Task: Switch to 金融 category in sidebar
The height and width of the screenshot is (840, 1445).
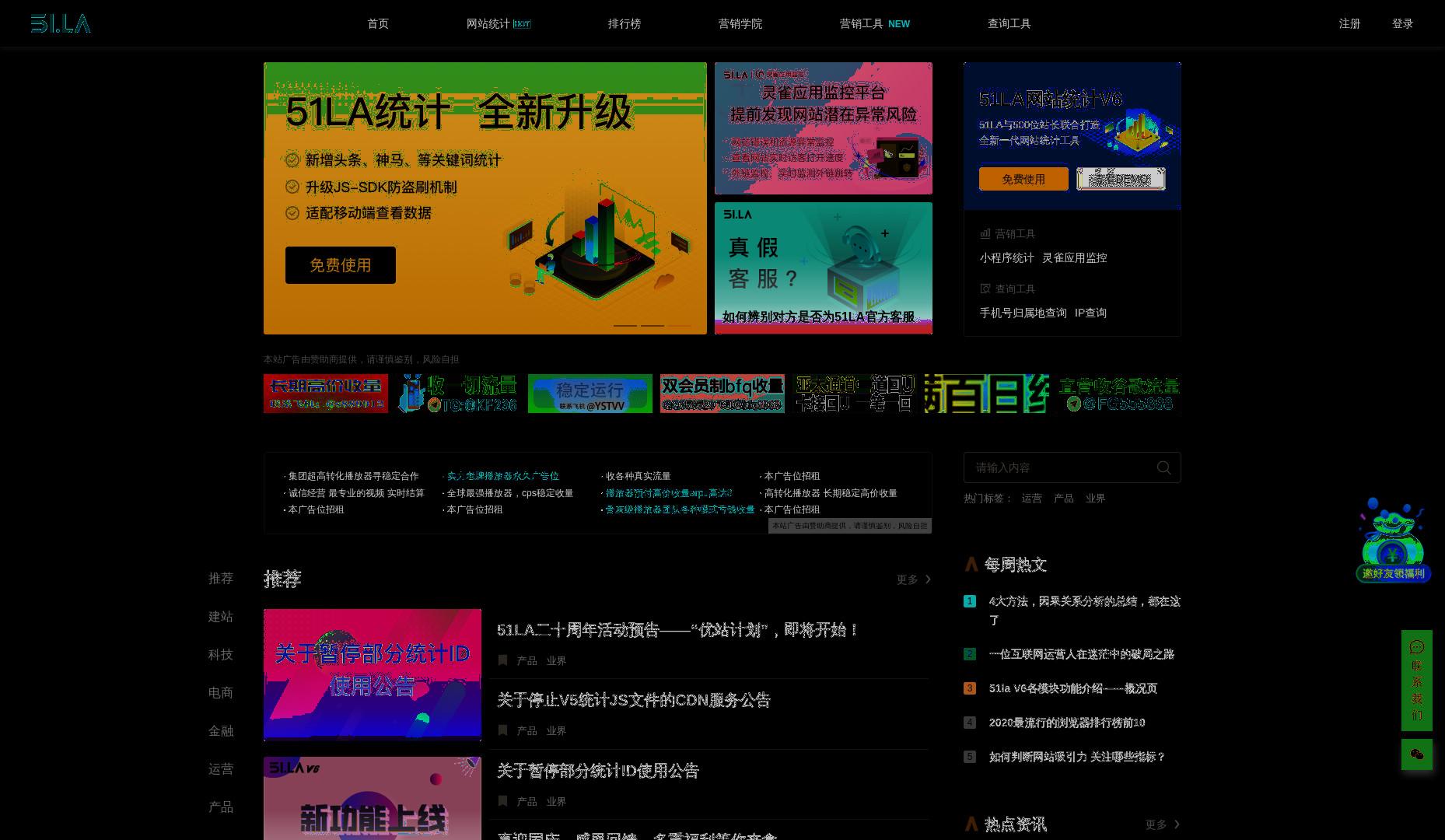Action: tap(221, 730)
